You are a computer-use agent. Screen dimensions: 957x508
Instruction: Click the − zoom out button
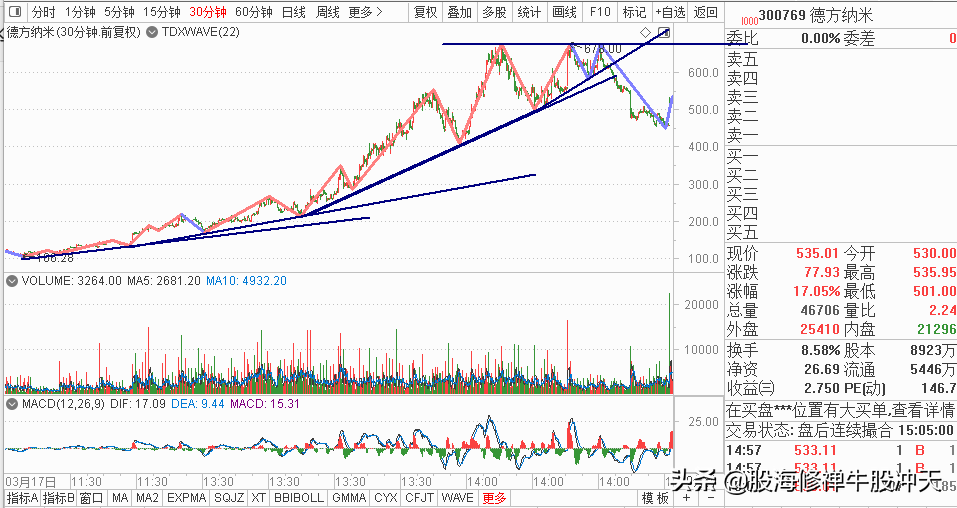[x=709, y=498]
